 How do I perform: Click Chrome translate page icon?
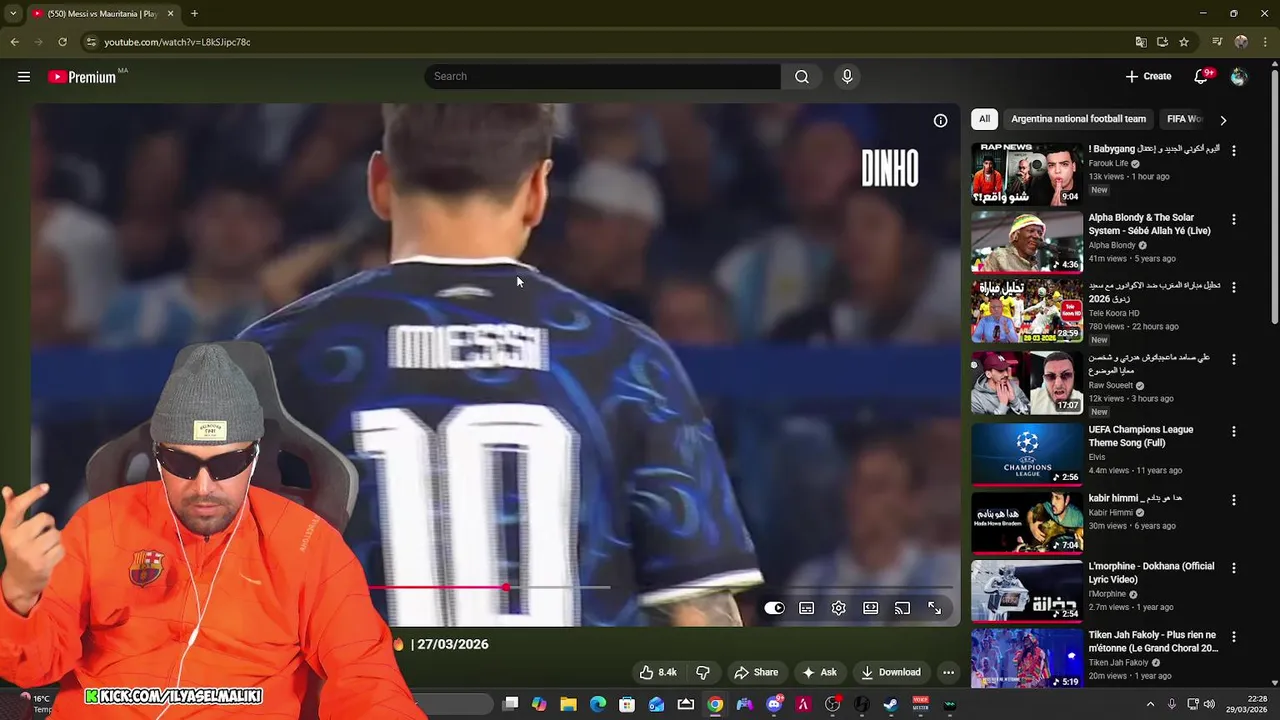(x=1141, y=42)
